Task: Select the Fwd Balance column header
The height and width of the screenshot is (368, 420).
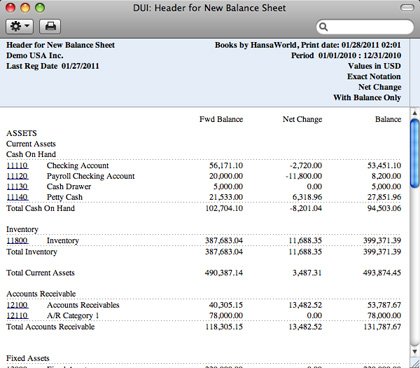Action: 221,119
